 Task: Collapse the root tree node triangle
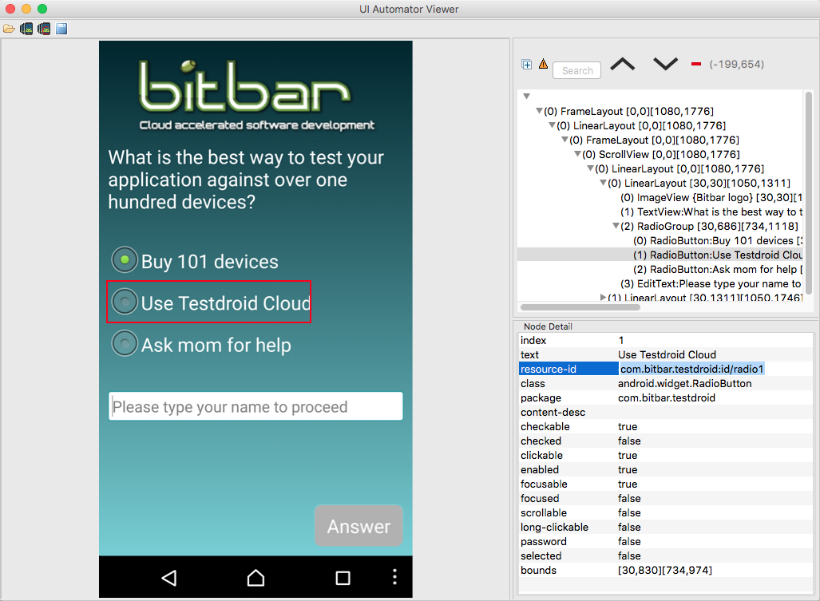pyautogui.click(x=527, y=96)
